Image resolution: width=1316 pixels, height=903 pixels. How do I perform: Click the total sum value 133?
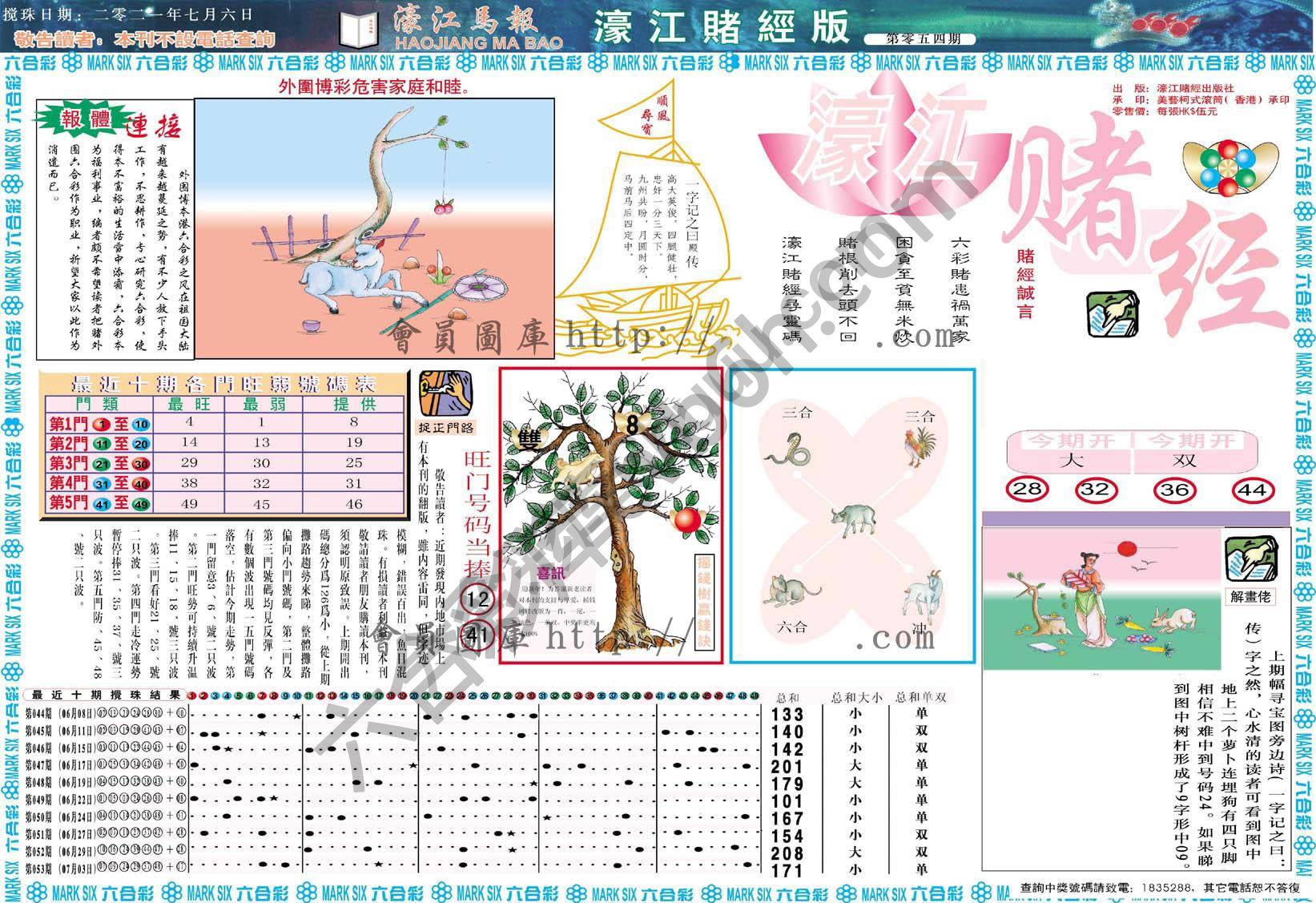coord(787,715)
